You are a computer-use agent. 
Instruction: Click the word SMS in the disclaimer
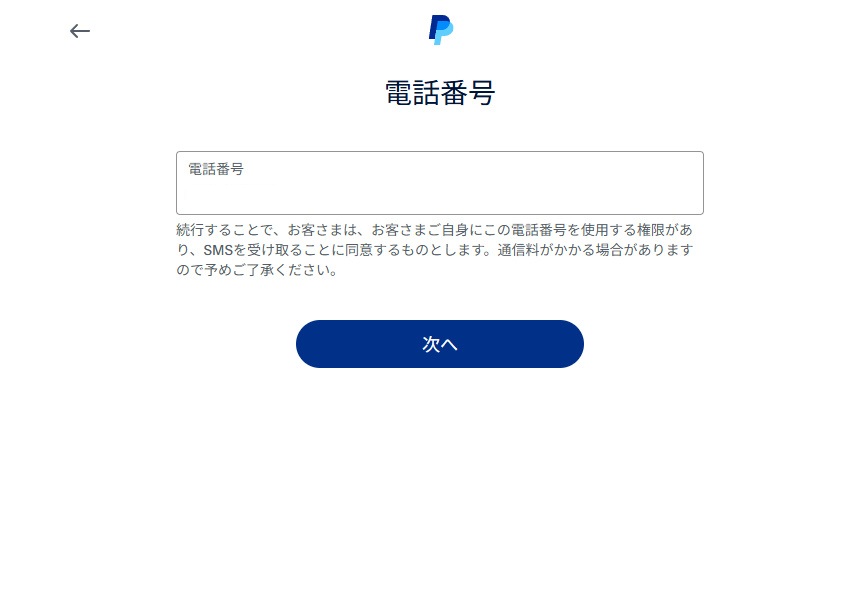pyautogui.click(x=218, y=250)
